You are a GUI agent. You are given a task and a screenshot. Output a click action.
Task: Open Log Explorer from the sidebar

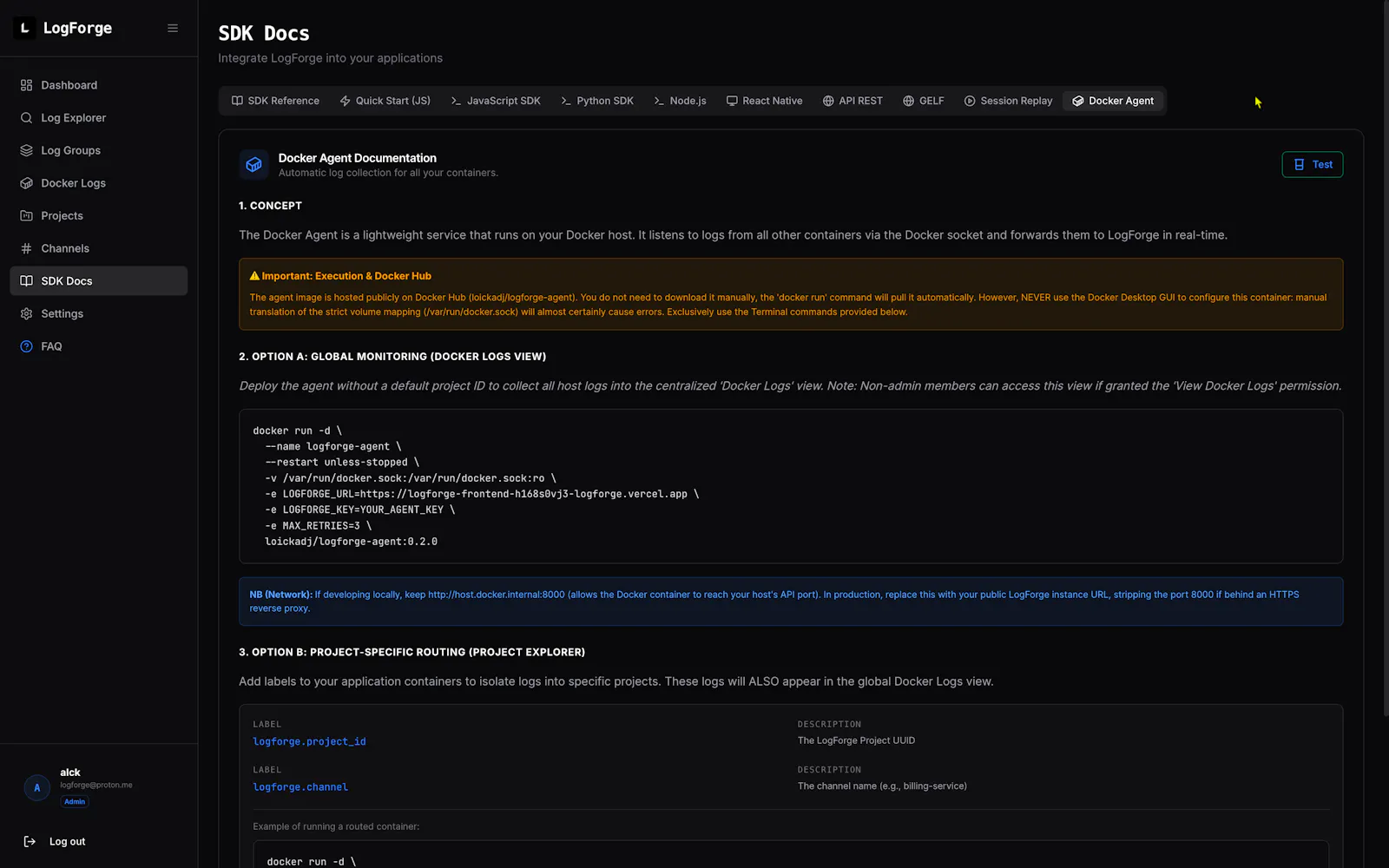point(98,118)
